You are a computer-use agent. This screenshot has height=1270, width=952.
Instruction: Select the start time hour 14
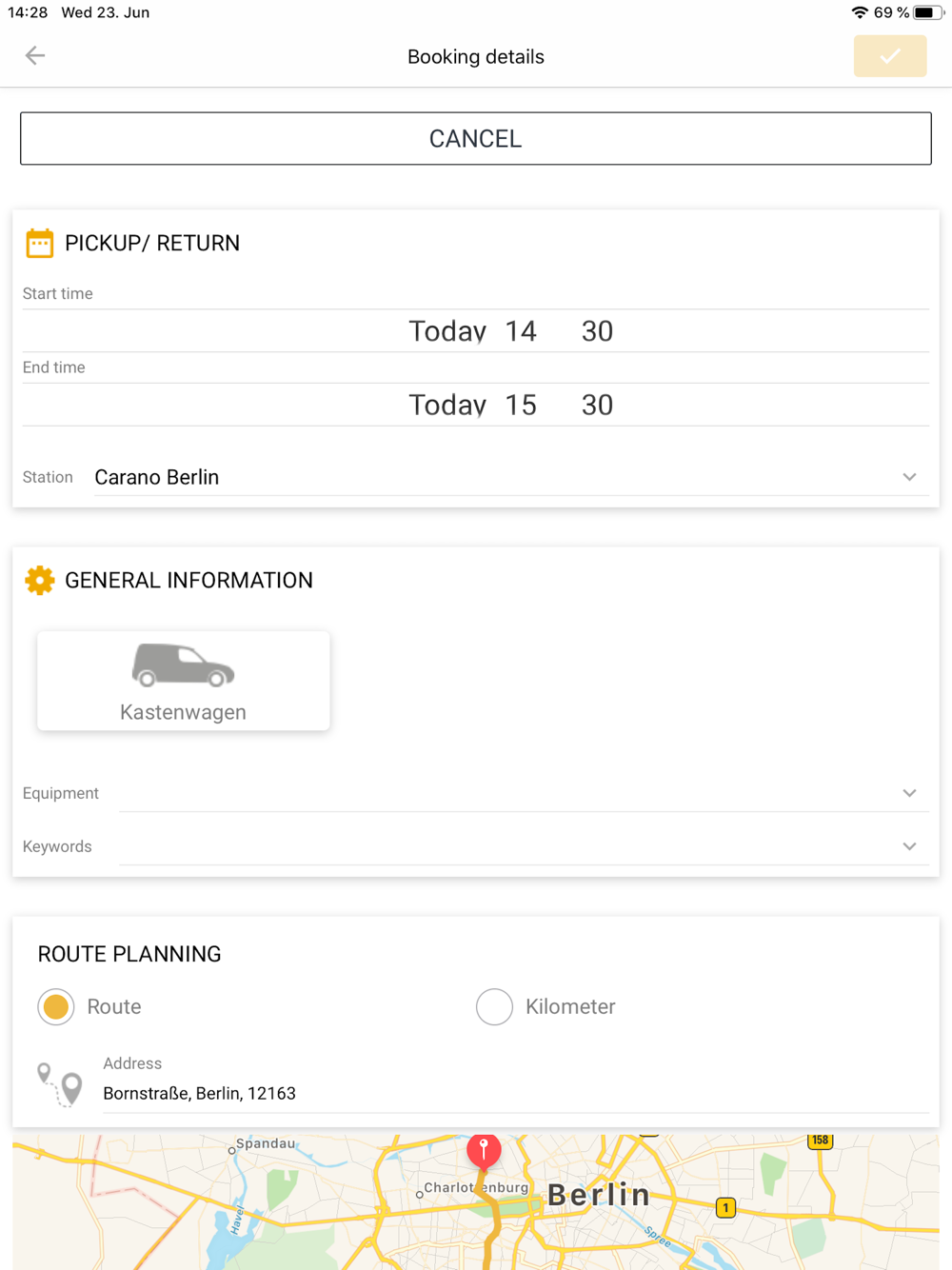(521, 331)
